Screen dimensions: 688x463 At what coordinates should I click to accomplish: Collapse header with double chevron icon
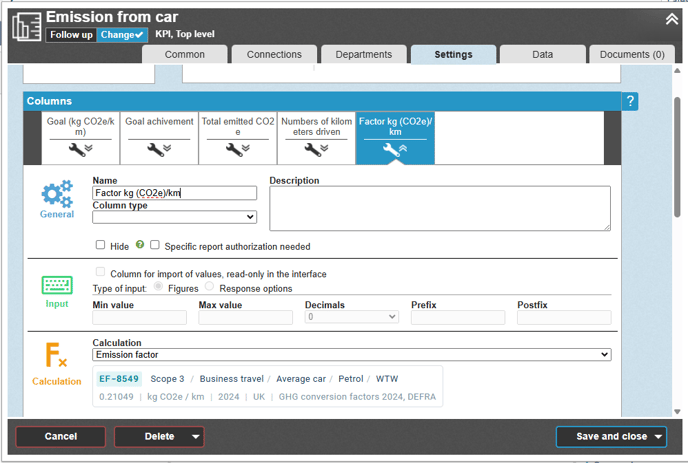click(671, 19)
